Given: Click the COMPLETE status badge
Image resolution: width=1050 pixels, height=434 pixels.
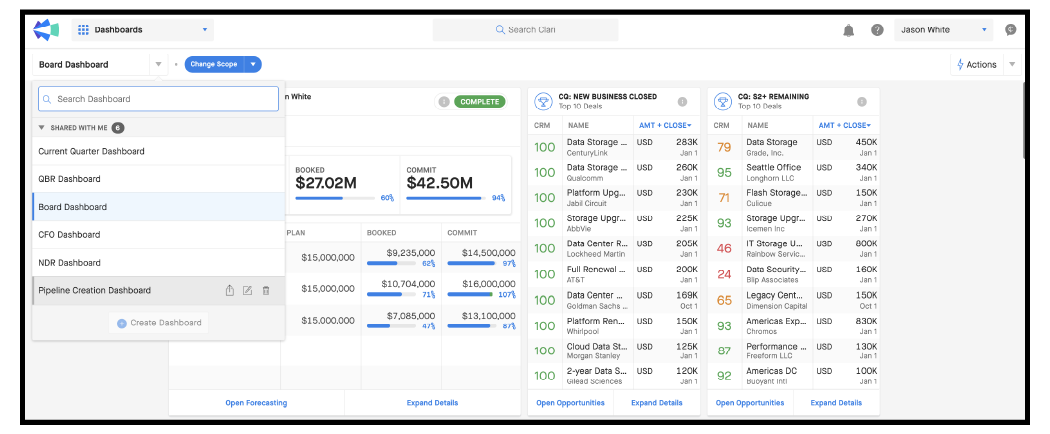Looking at the screenshot, I should 480,102.
